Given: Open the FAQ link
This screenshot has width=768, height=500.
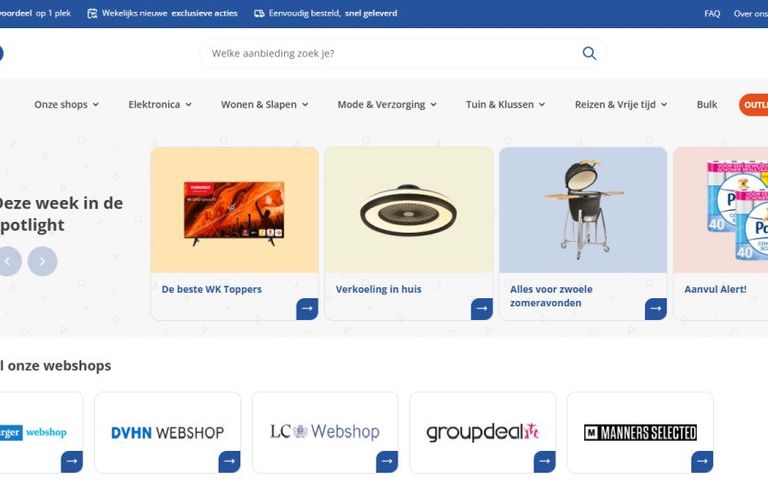Looking at the screenshot, I should (712, 14).
